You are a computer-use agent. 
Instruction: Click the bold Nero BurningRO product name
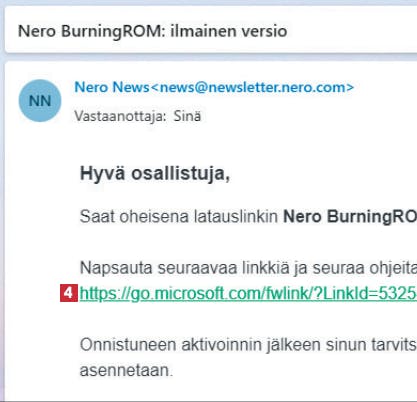[x=350, y=217]
